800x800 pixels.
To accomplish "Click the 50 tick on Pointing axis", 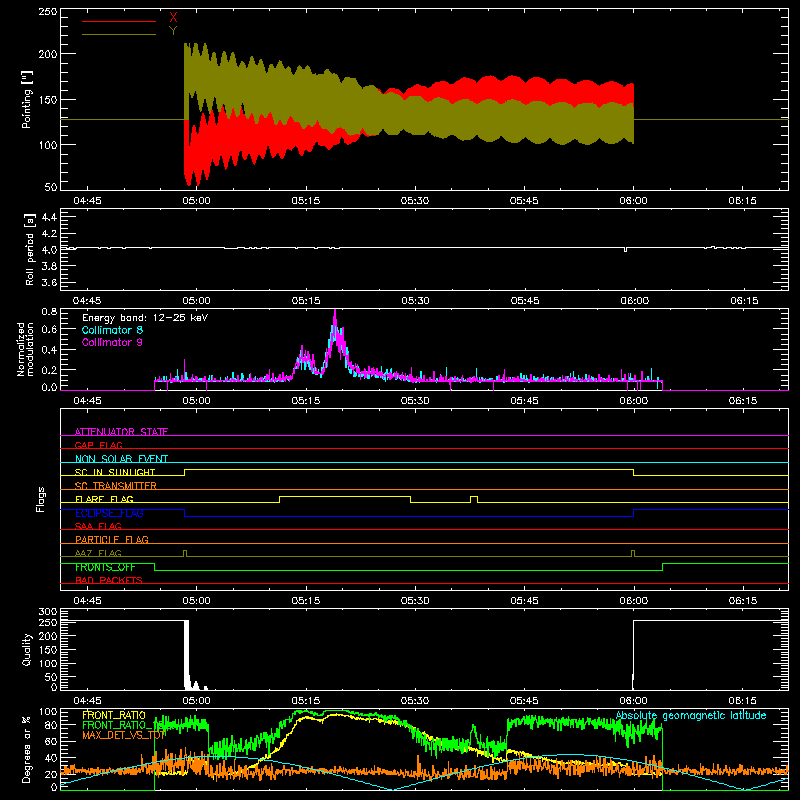I will [51, 187].
